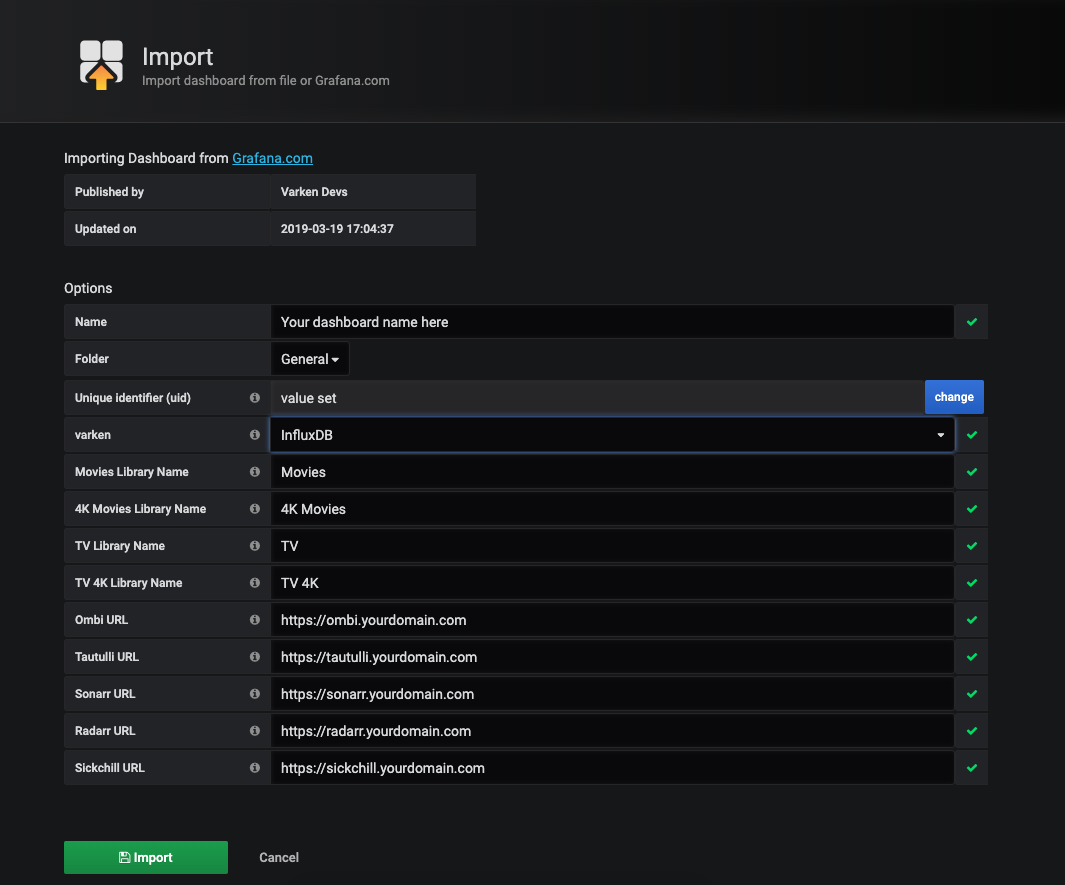The image size is (1065, 885).
Task: Click green checkmark beside Movies field
Action: pos(972,472)
